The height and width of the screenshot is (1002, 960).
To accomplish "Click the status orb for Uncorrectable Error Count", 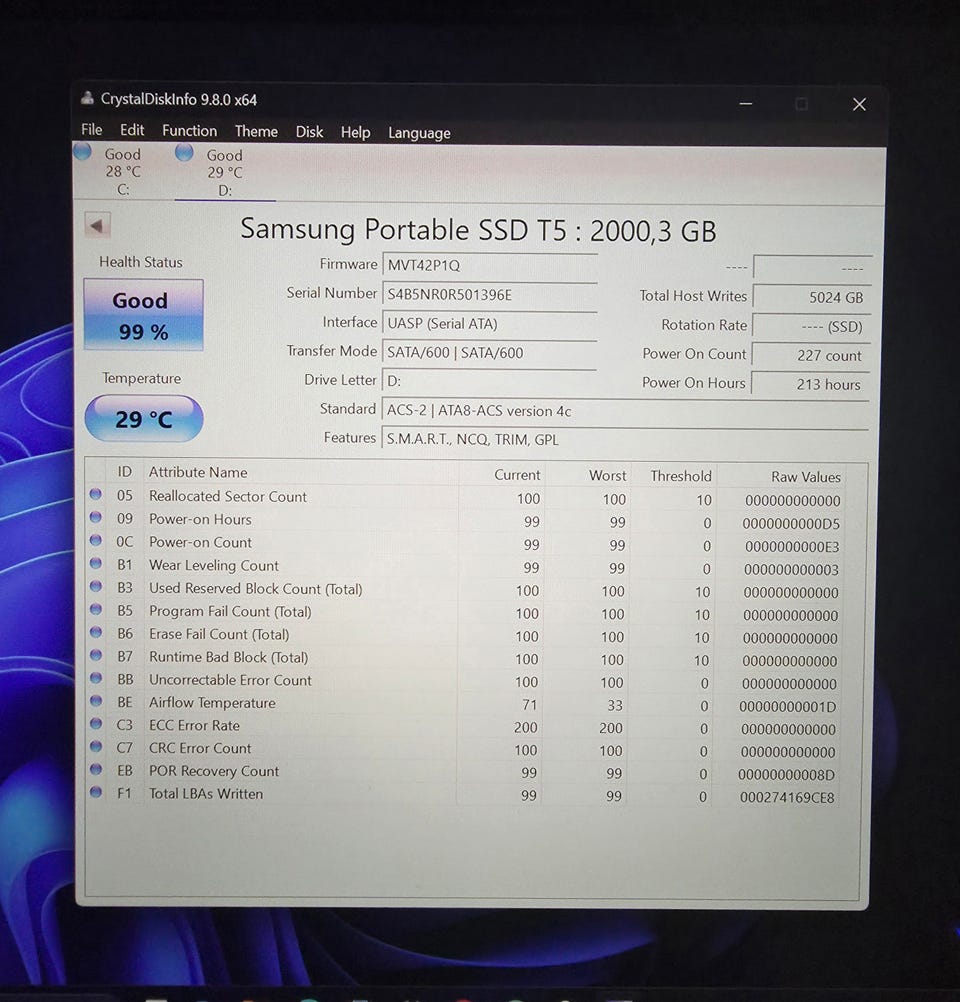I will tap(96, 677).
